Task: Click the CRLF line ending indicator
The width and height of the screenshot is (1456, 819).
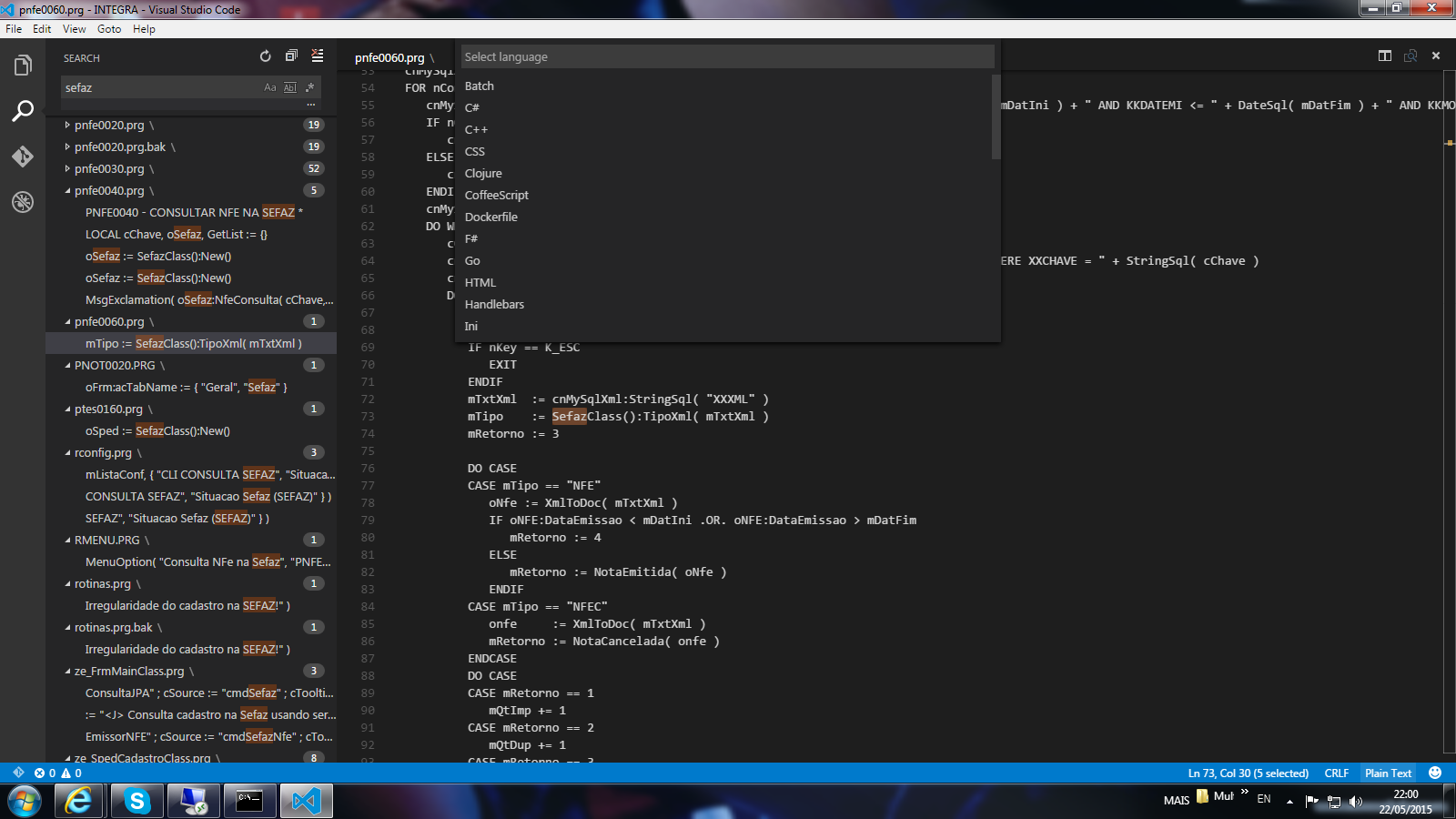Action: point(1336,773)
